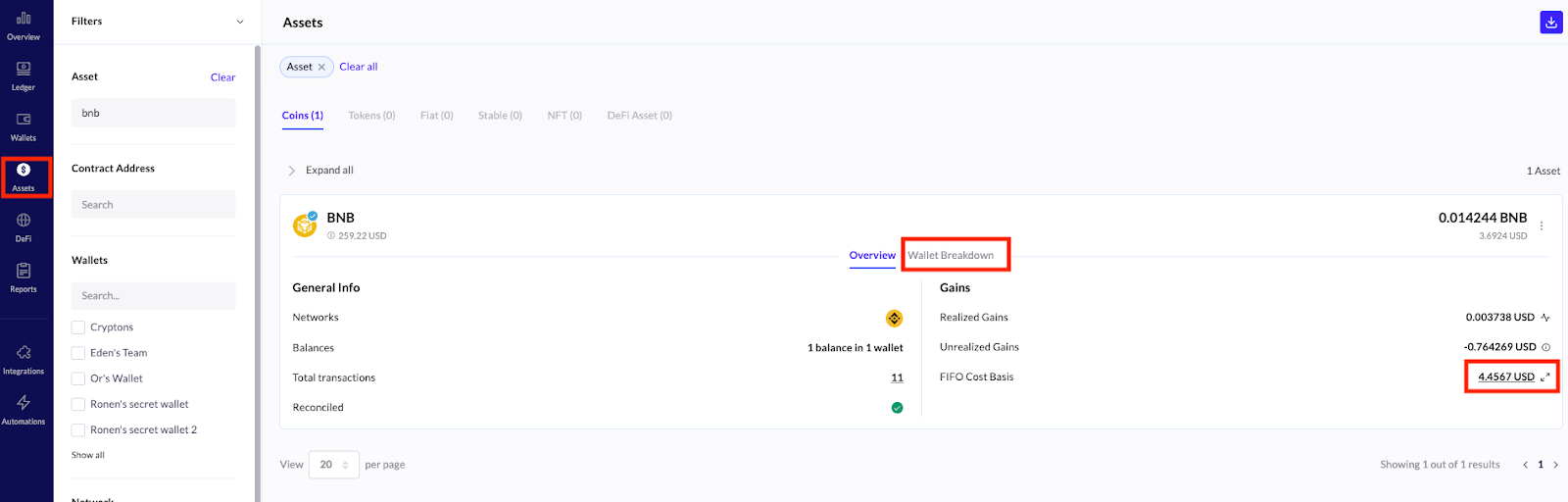Image resolution: width=1568 pixels, height=502 pixels.
Task: Check the Eden's Team wallet filter
Action: pos(78,353)
